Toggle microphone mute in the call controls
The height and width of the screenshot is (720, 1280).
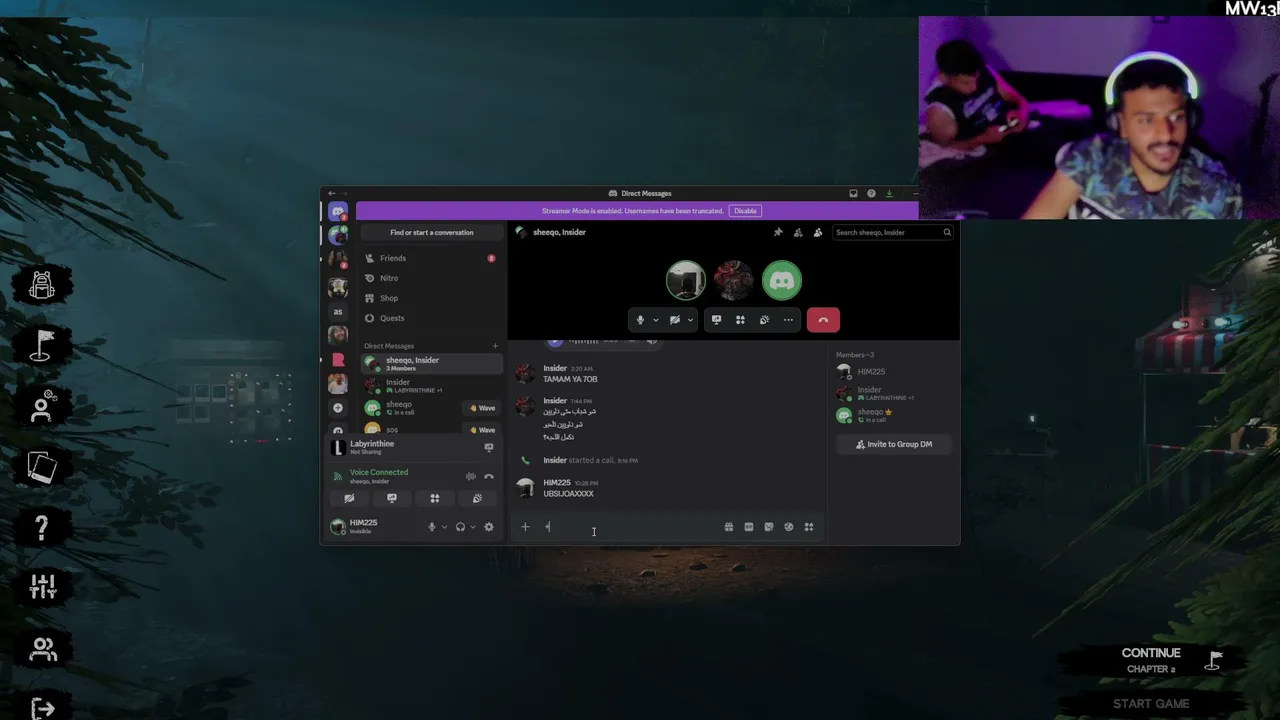(x=640, y=320)
